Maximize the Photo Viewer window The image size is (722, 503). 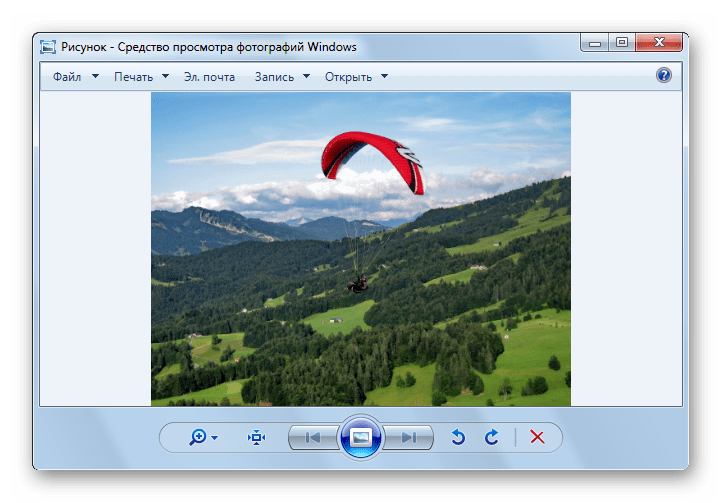pos(622,42)
